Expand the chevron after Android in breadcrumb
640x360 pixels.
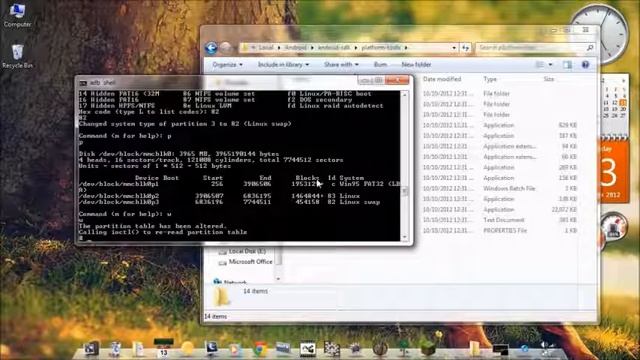pos(312,48)
